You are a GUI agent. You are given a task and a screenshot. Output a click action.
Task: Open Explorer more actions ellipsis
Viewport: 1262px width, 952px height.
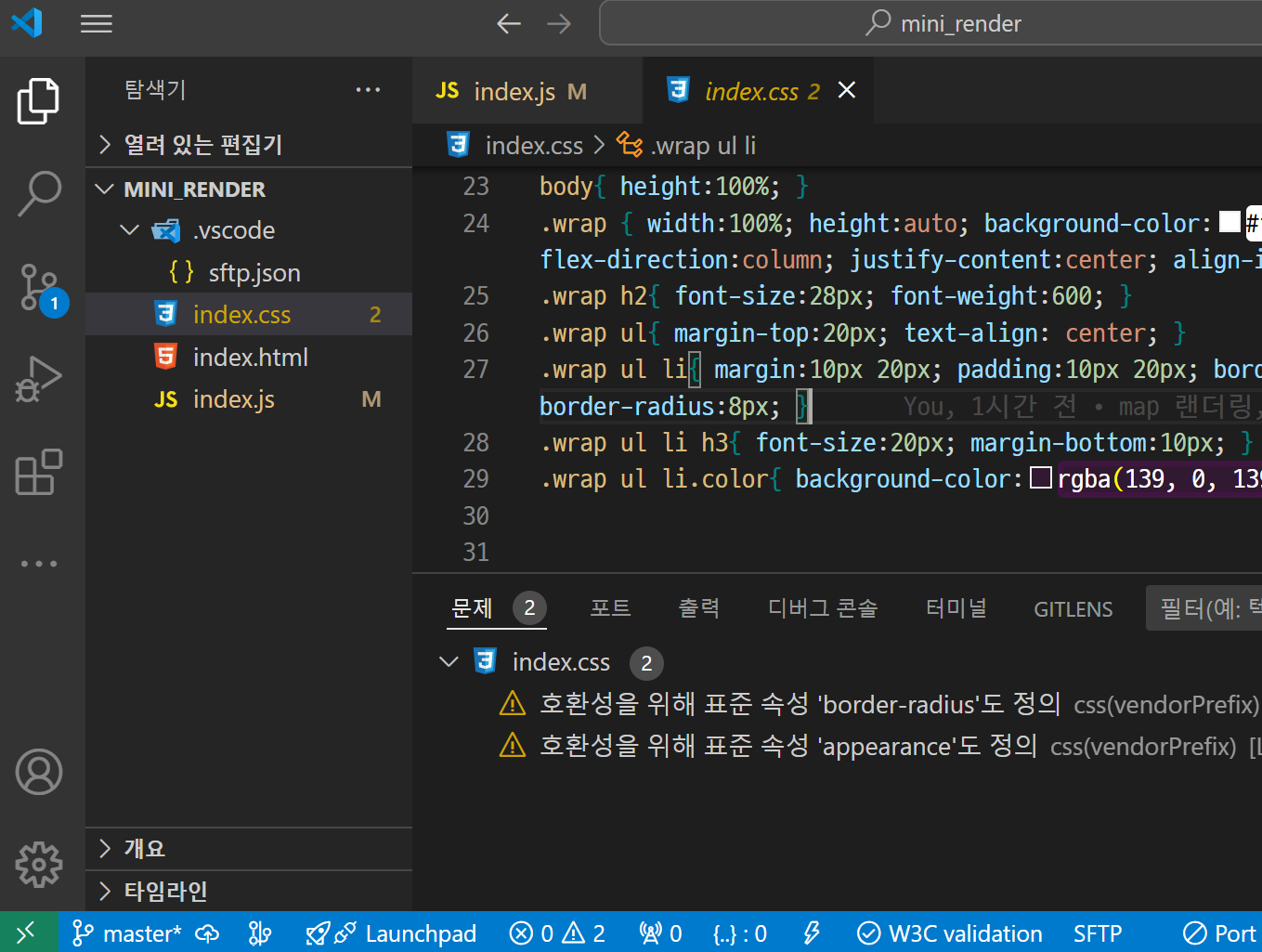tap(368, 90)
